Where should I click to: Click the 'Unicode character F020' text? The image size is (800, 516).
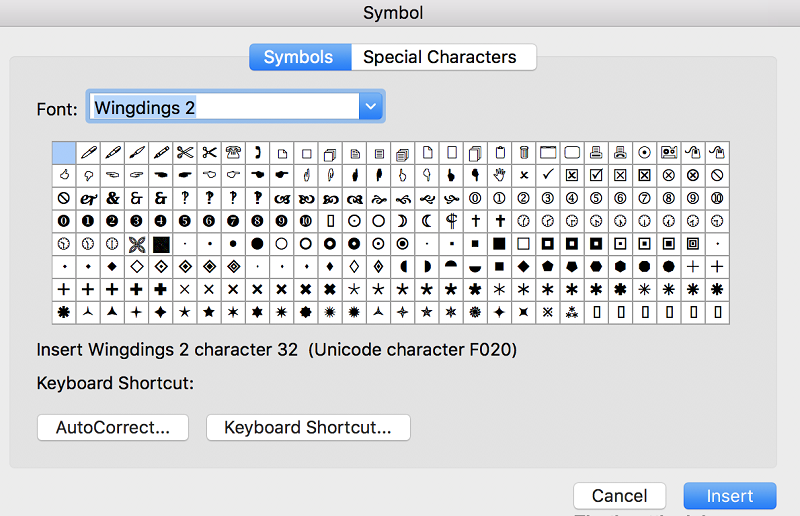coord(412,350)
